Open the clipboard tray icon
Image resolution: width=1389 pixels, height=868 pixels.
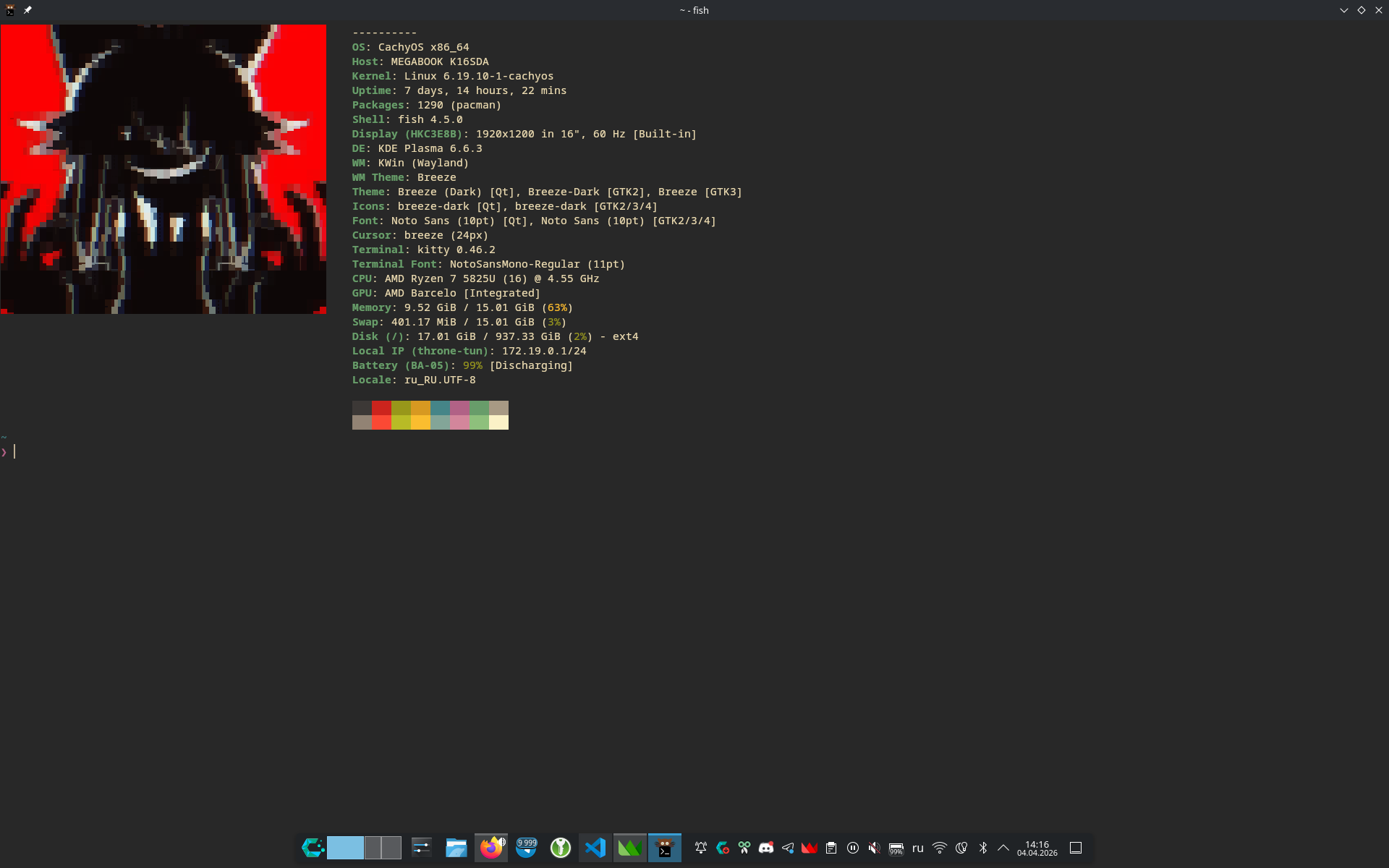[831, 848]
